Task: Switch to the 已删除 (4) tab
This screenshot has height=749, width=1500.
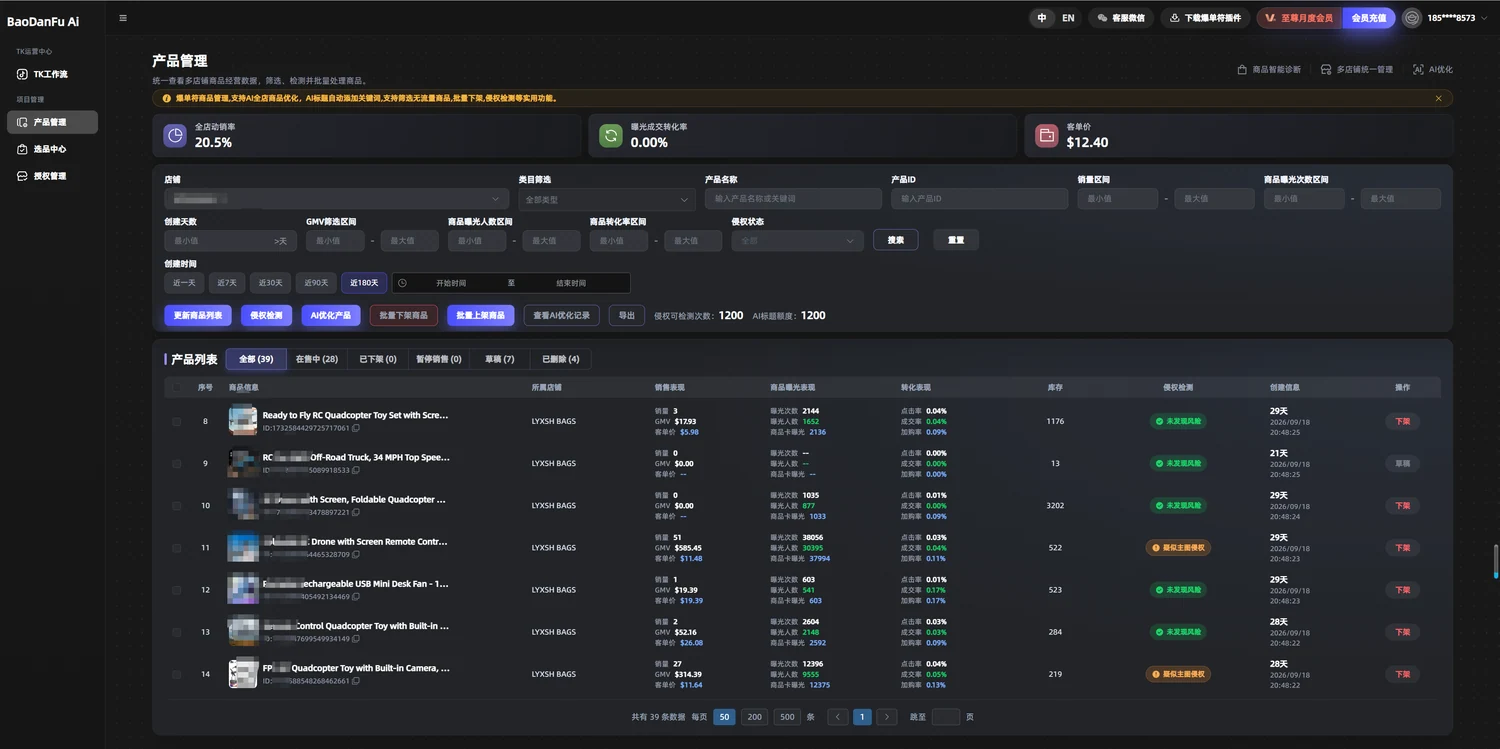Action: 561,359
